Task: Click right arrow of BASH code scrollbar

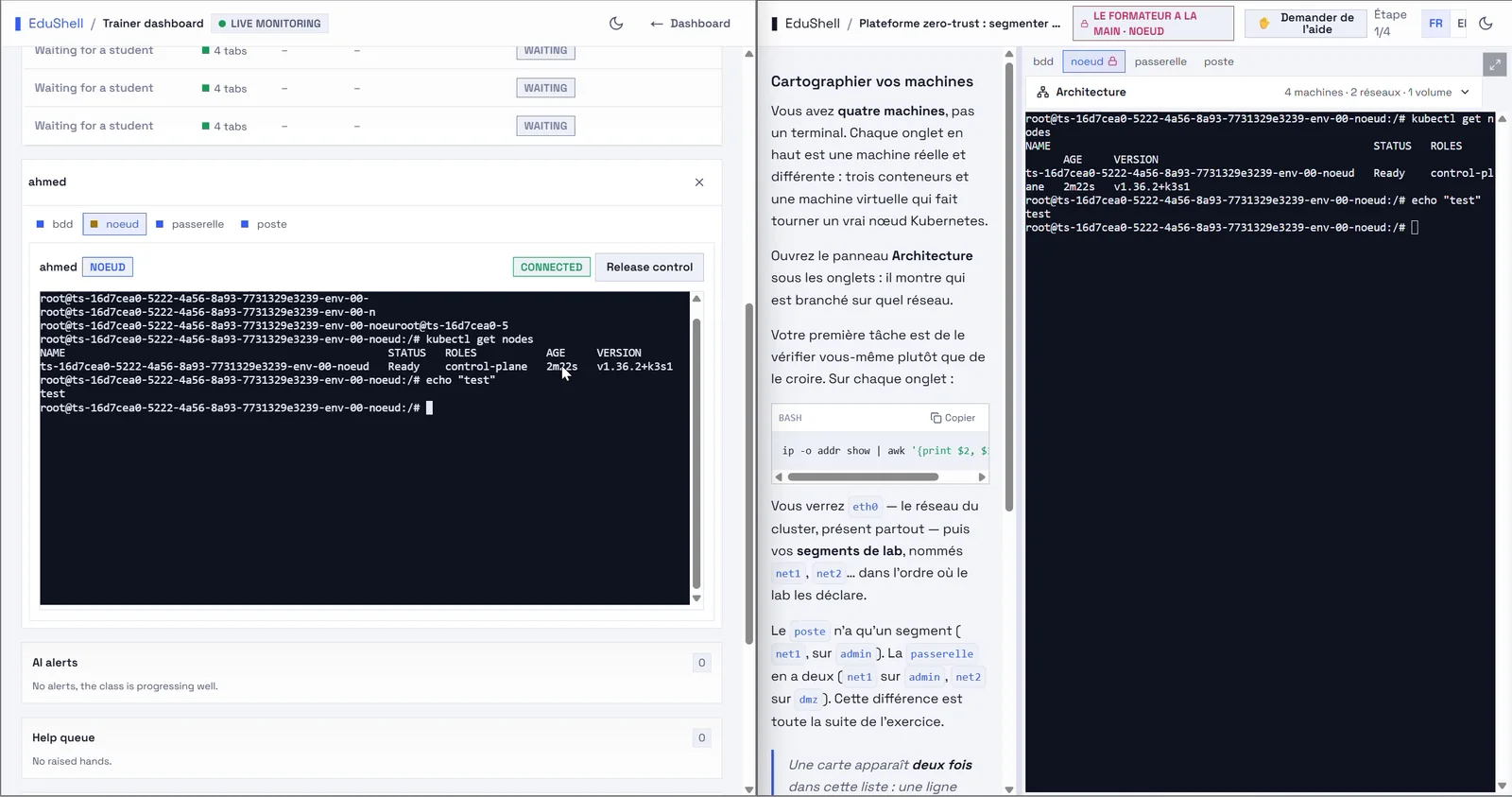Action: pyautogui.click(x=982, y=477)
